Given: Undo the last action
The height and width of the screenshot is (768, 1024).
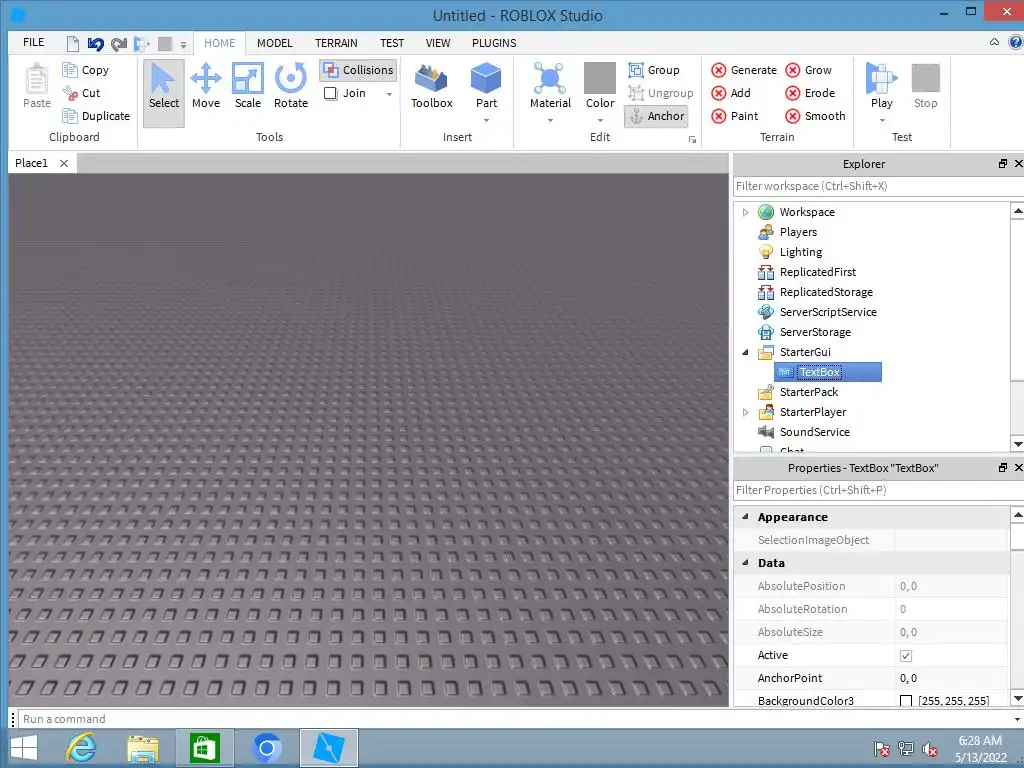Looking at the screenshot, I should point(95,44).
